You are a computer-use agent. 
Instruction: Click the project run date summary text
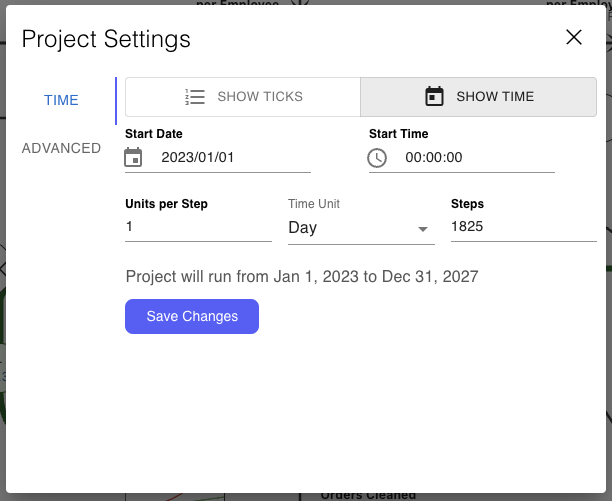pyautogui.click(x=302, y=276)
